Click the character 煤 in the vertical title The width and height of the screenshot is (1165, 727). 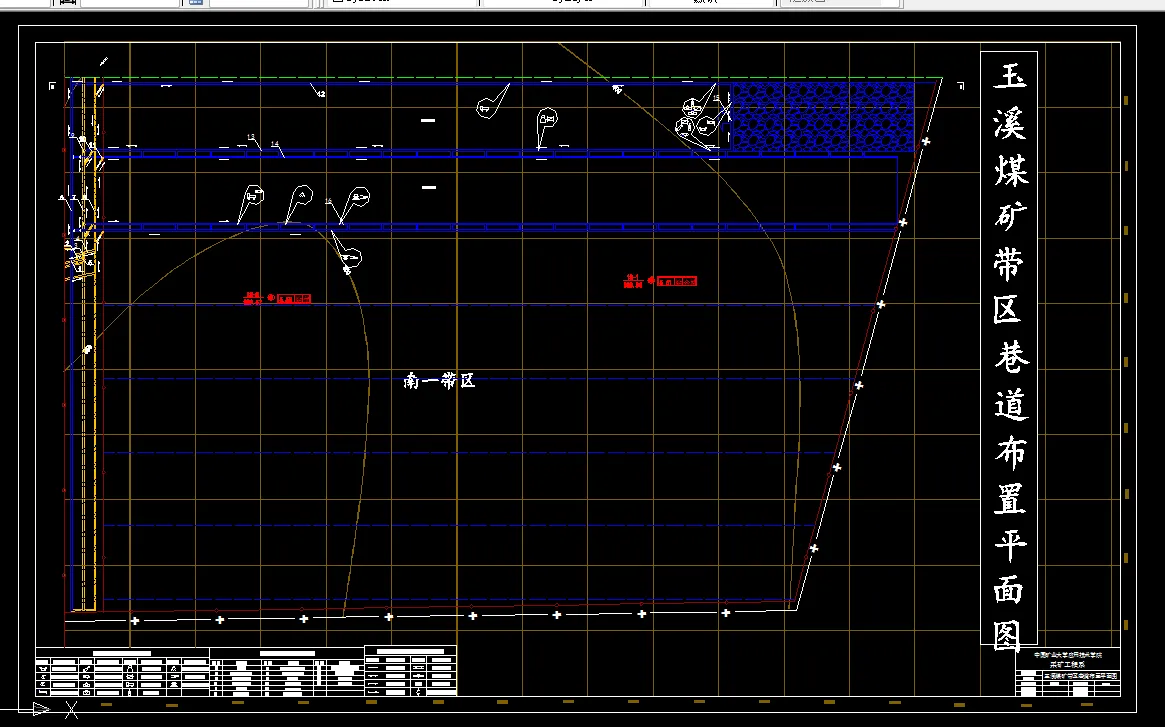[1010, 170]
